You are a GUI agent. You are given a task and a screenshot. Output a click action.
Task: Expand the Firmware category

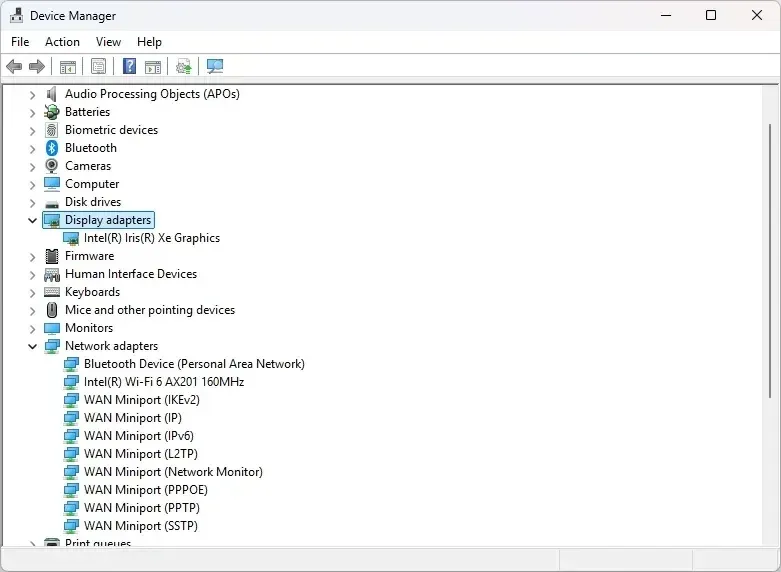point(32,257)
